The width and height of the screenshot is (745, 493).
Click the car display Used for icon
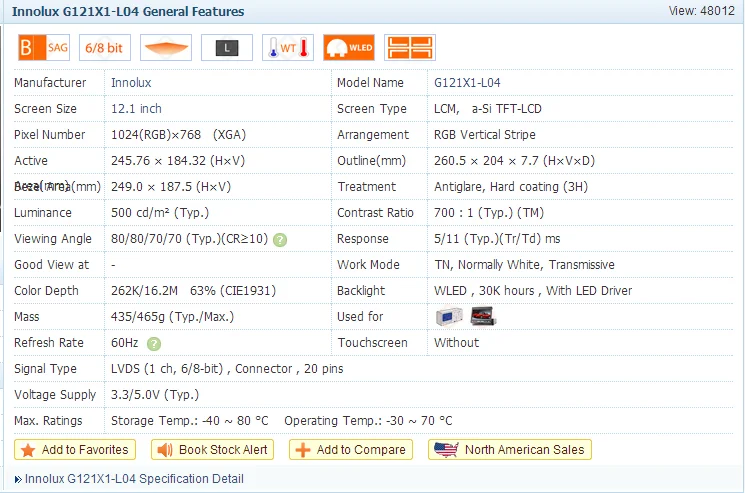(x=483, y=316)
